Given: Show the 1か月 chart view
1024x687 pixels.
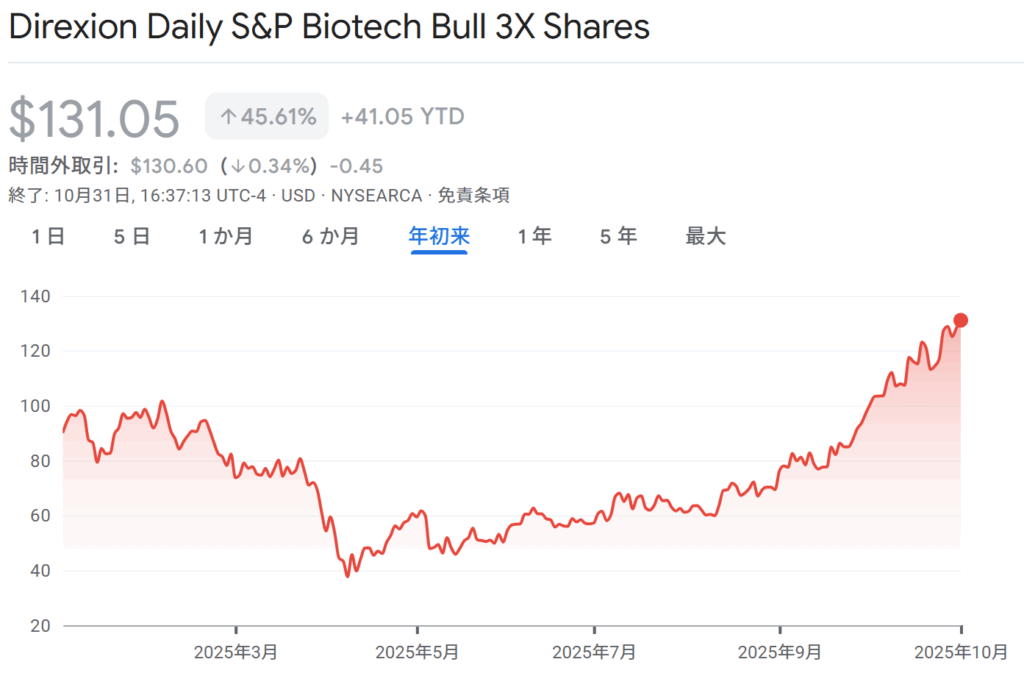Looking at the screenshot, I should click(x=225, y=237).
